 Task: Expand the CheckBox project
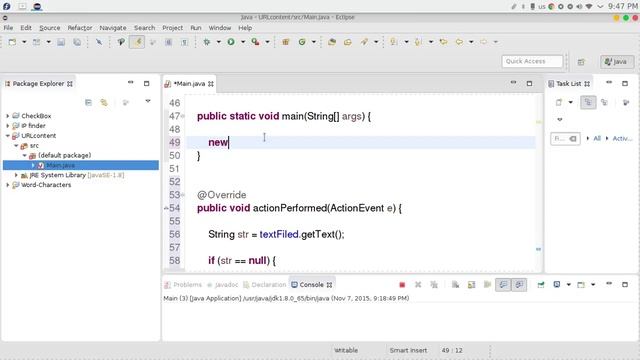click(x=7, y=116)
